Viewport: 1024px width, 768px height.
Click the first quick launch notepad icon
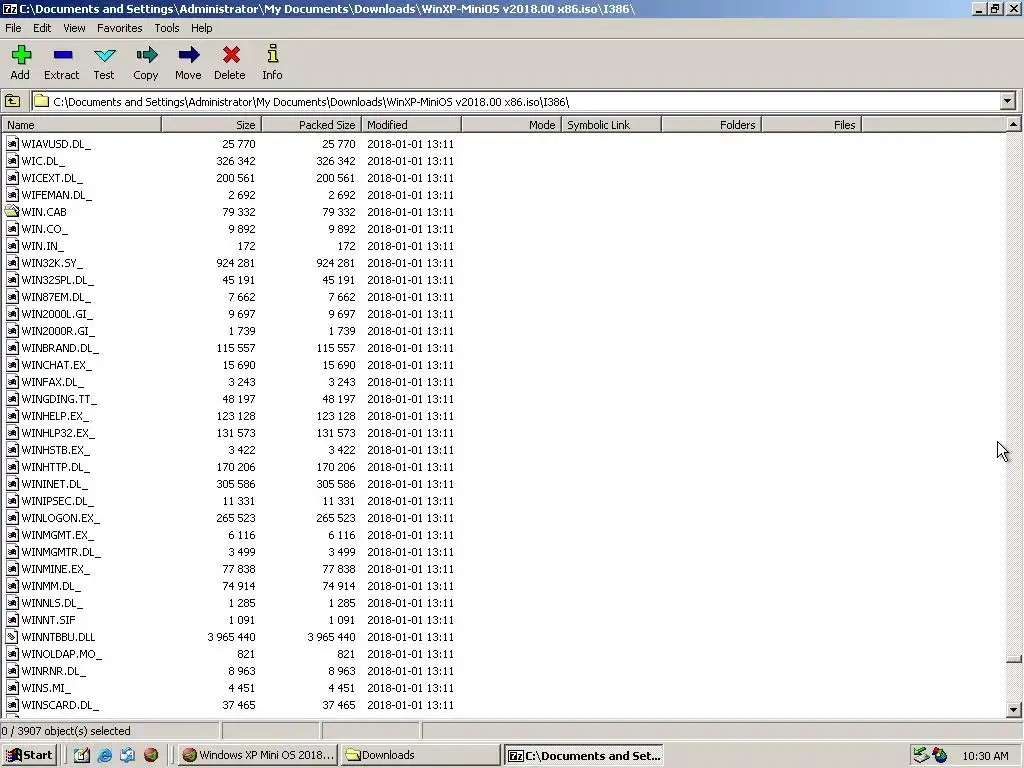click(x=82, y=755)
